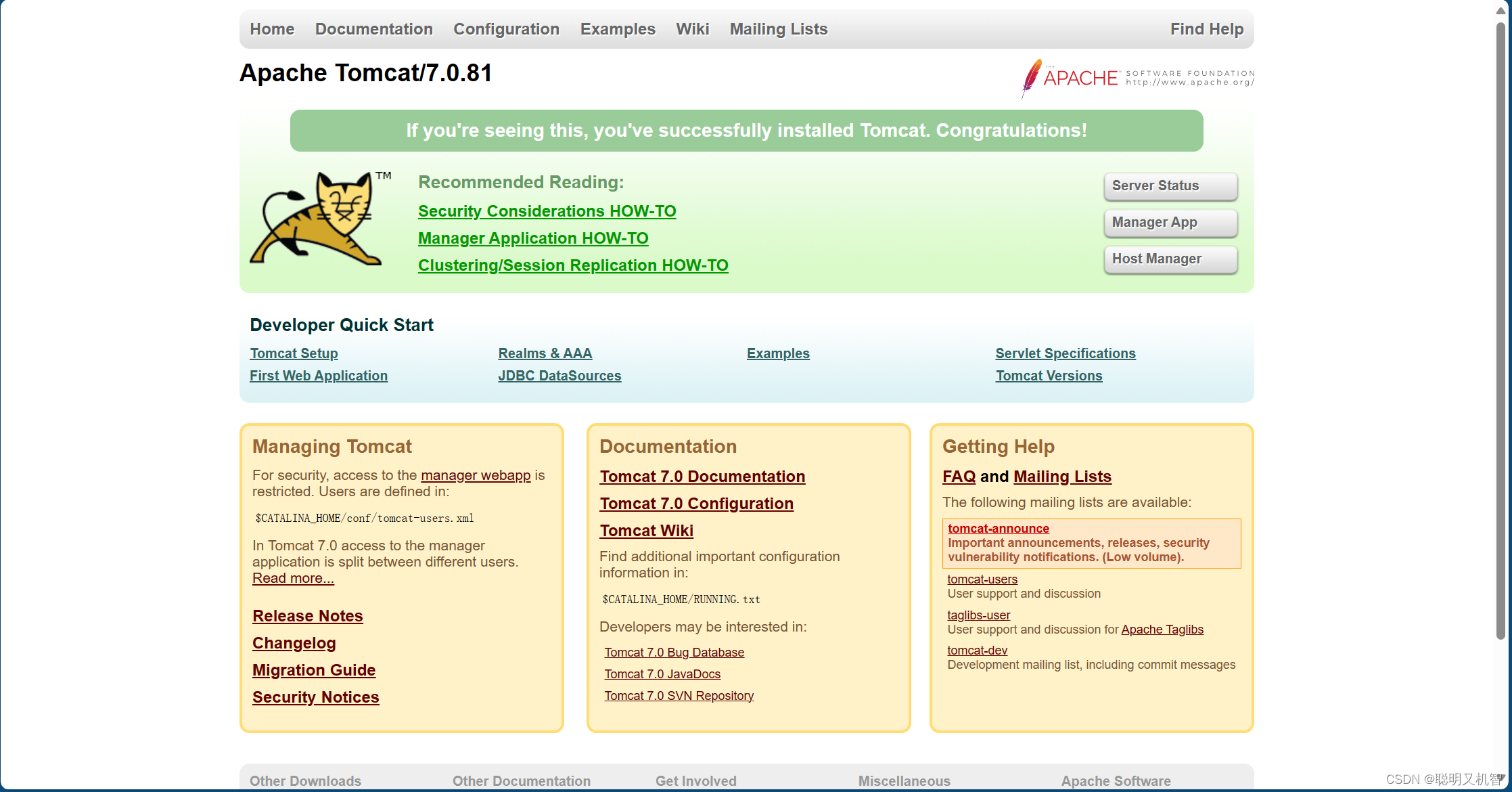
Task: Click Find Help in the navigation bar
Action: click(x=1206, y=29)
